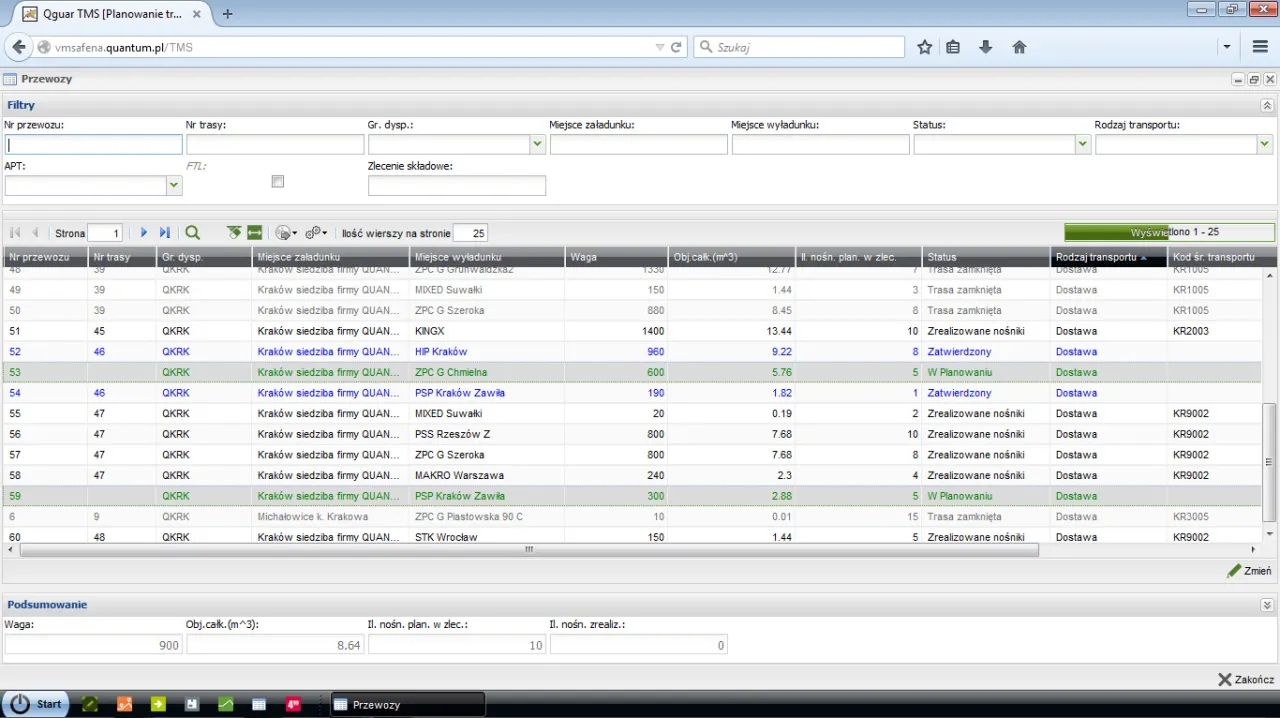Expand the Status filter dropdown
The height and width of the screenshot is (718, 1280).
click(1082, 145)
